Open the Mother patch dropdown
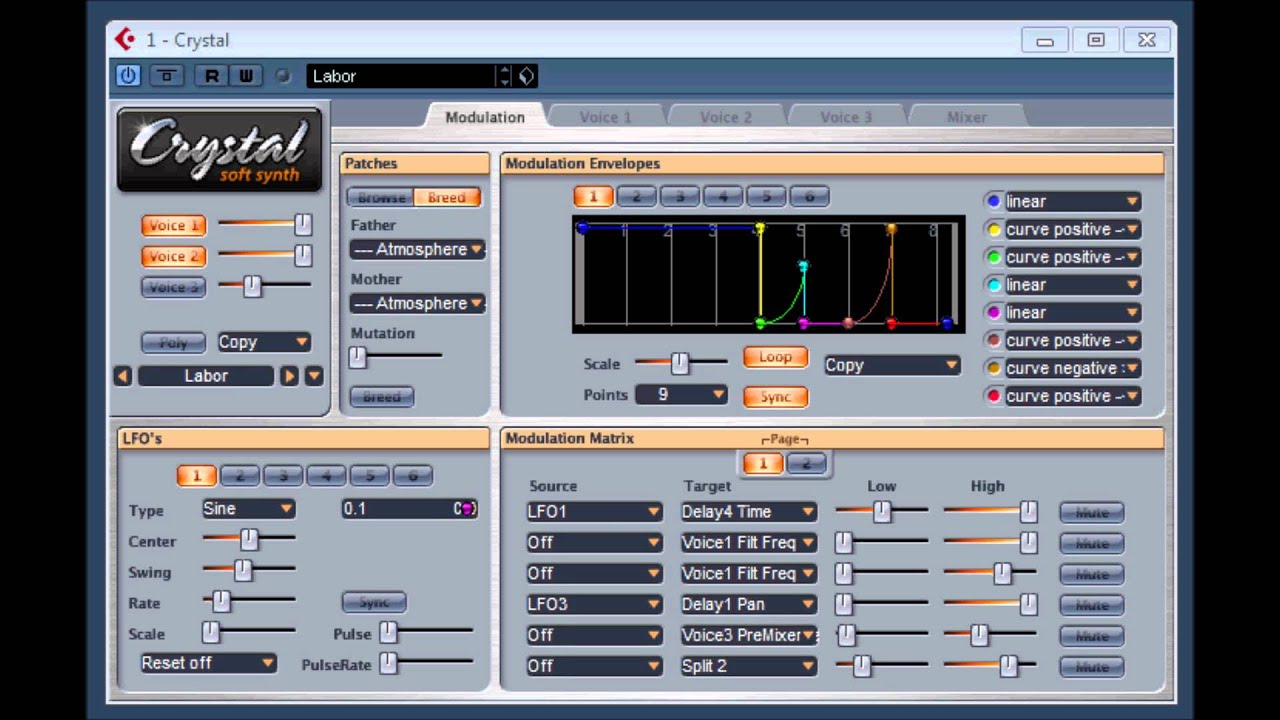This screenshot has height=720, width=1280. point(418,303)
